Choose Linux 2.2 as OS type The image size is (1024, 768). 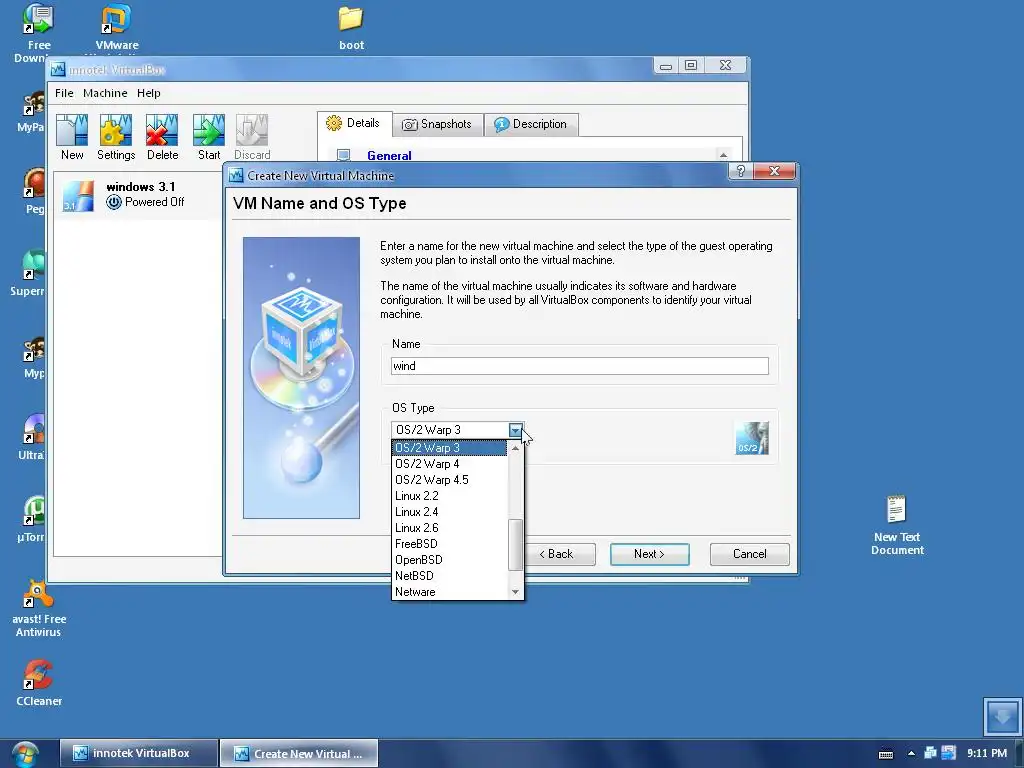click(449, 496)
